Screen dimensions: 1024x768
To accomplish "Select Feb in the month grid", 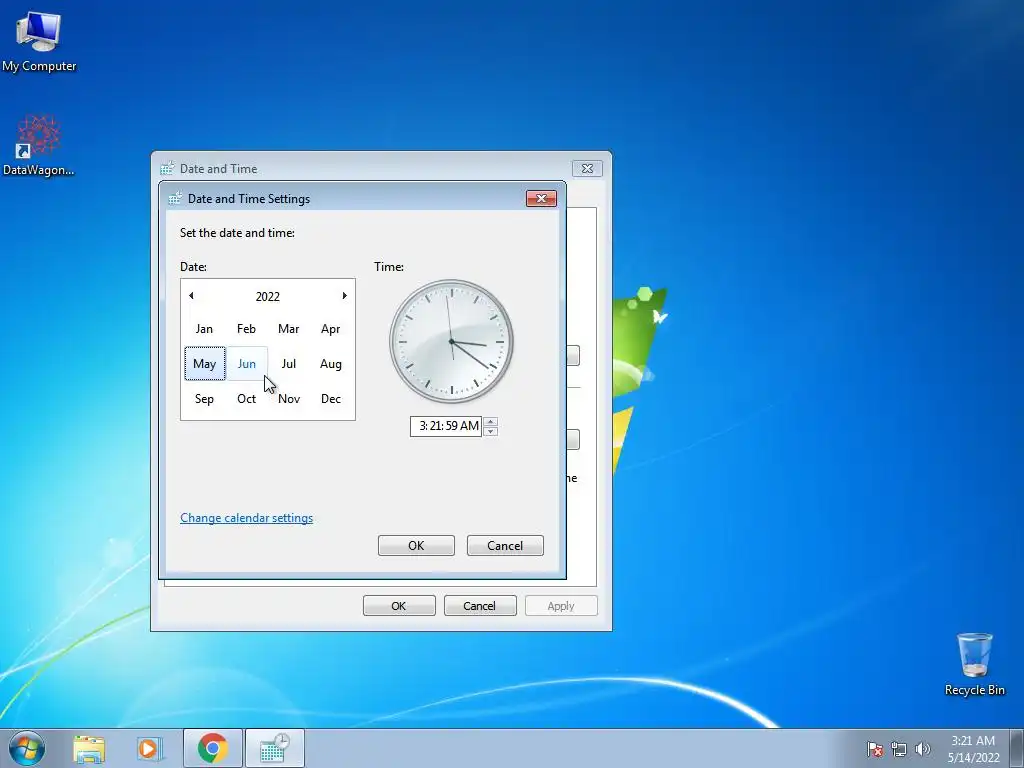I will coord(246,328).
